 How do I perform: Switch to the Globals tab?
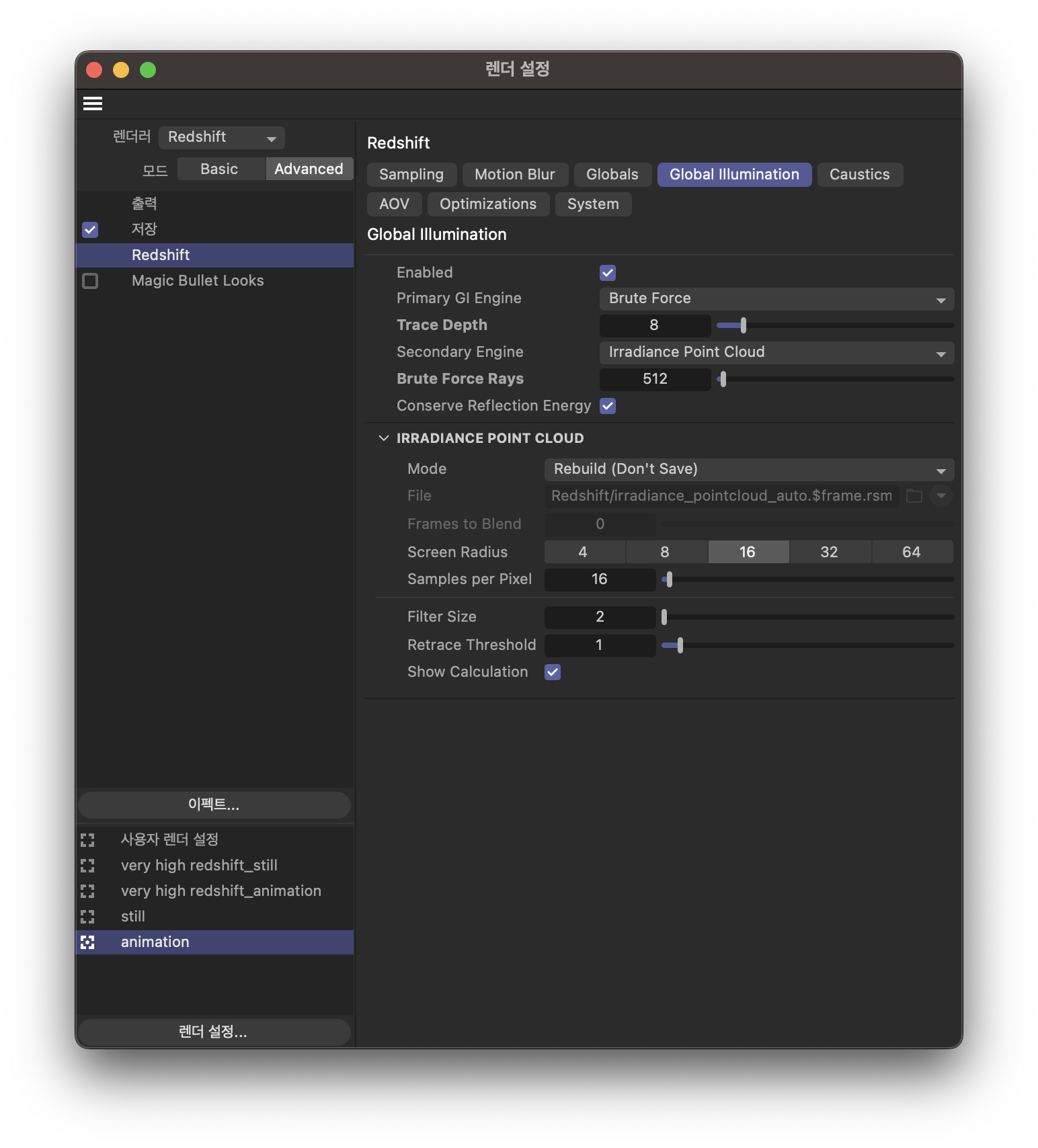point(612,175)
